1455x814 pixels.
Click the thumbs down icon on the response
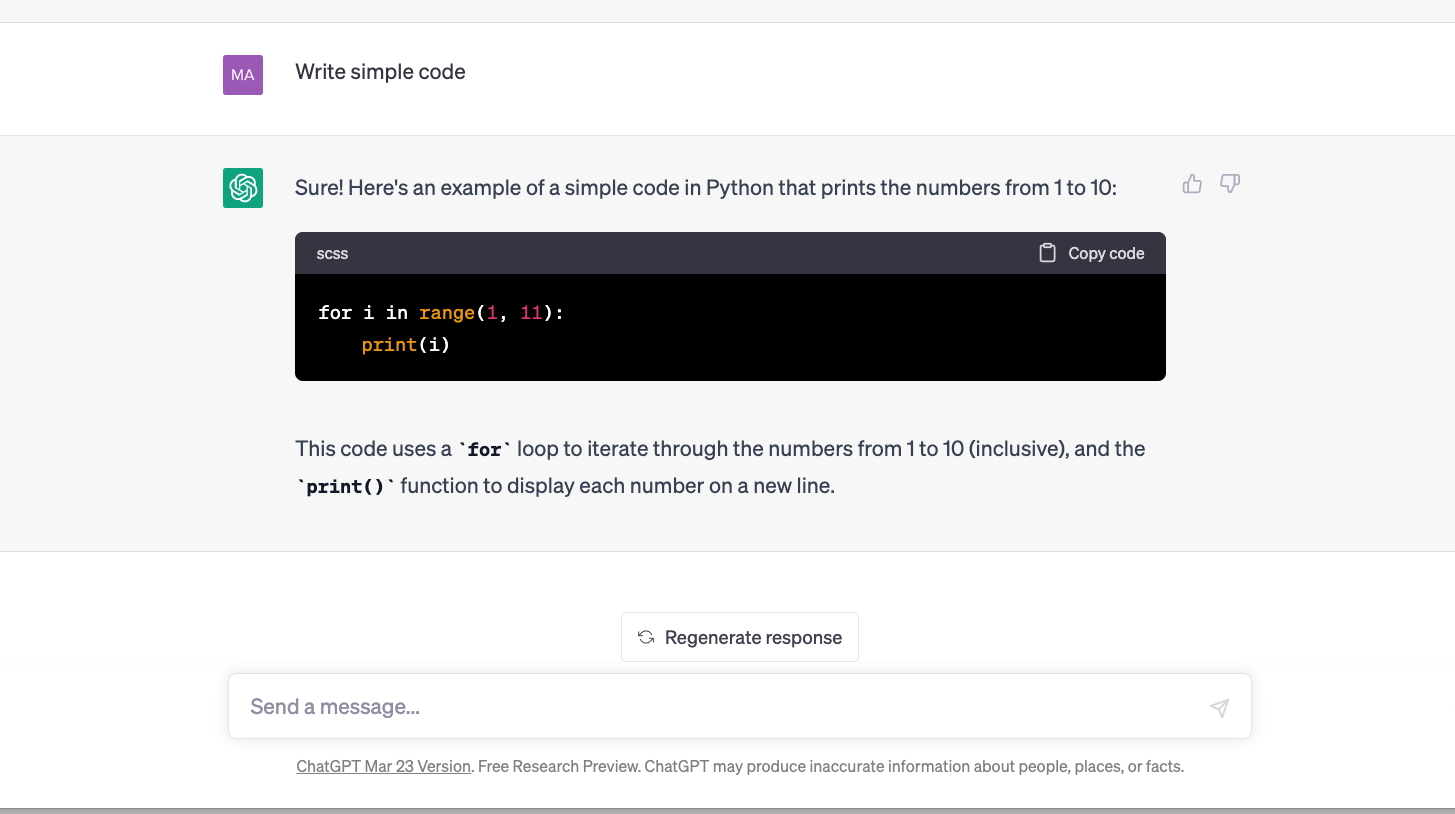click(x=1230, y=184)
